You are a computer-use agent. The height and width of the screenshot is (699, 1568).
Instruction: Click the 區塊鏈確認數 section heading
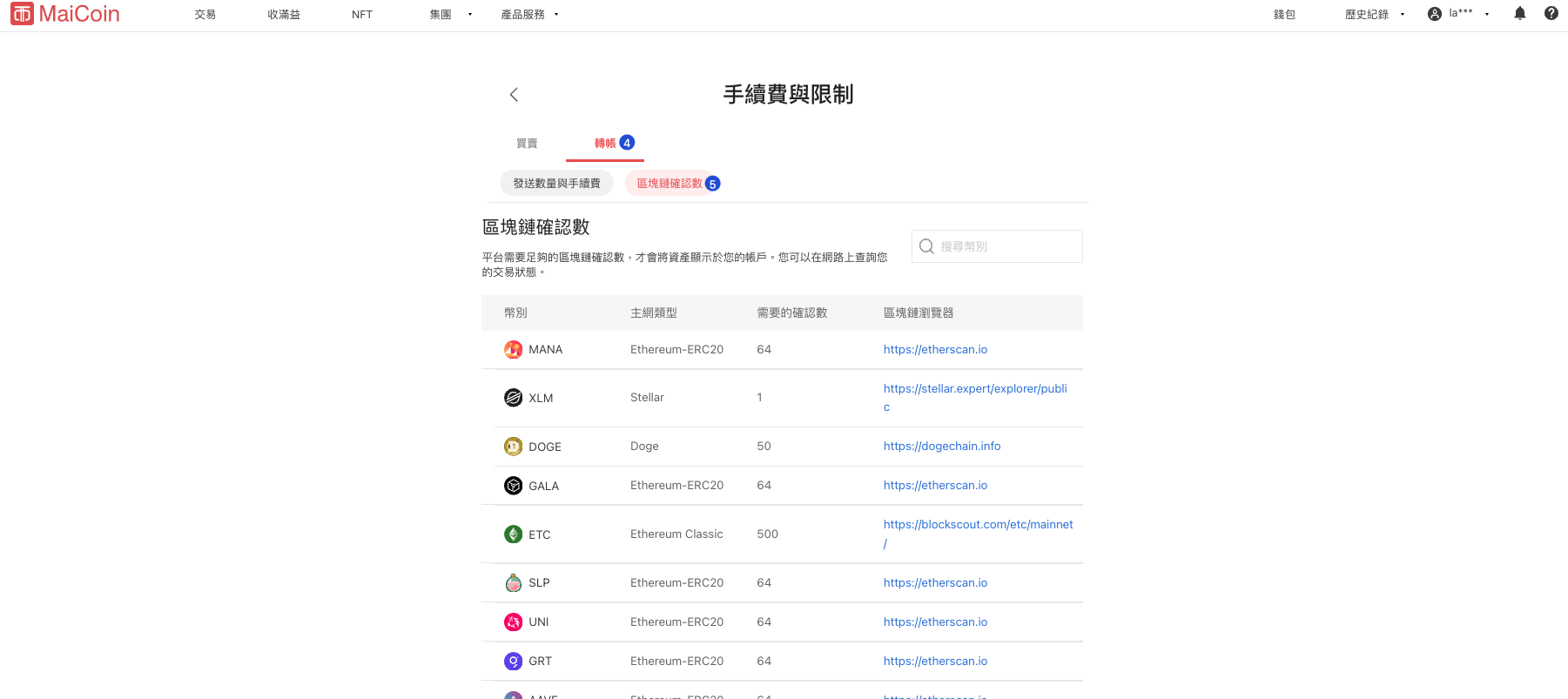click(x=536, y=227)
